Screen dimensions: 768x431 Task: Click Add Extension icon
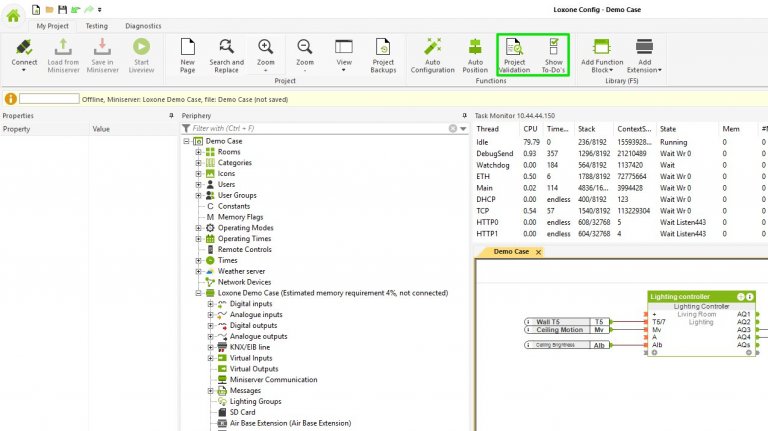click(645, 47)
